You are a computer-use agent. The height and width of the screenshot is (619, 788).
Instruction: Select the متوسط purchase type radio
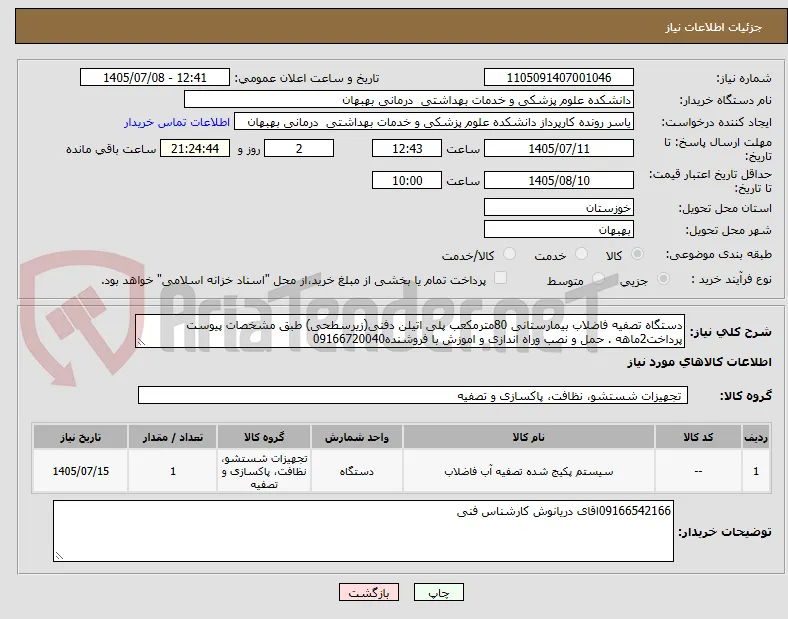(x=598, y=279)
